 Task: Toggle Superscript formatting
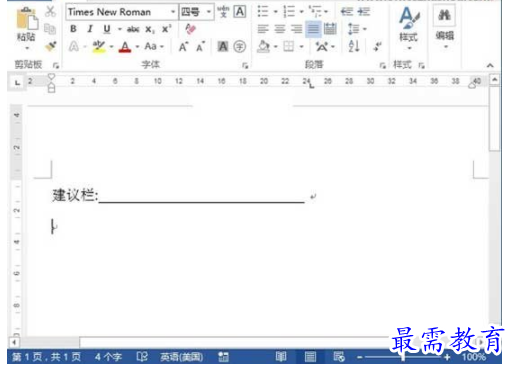166,29
